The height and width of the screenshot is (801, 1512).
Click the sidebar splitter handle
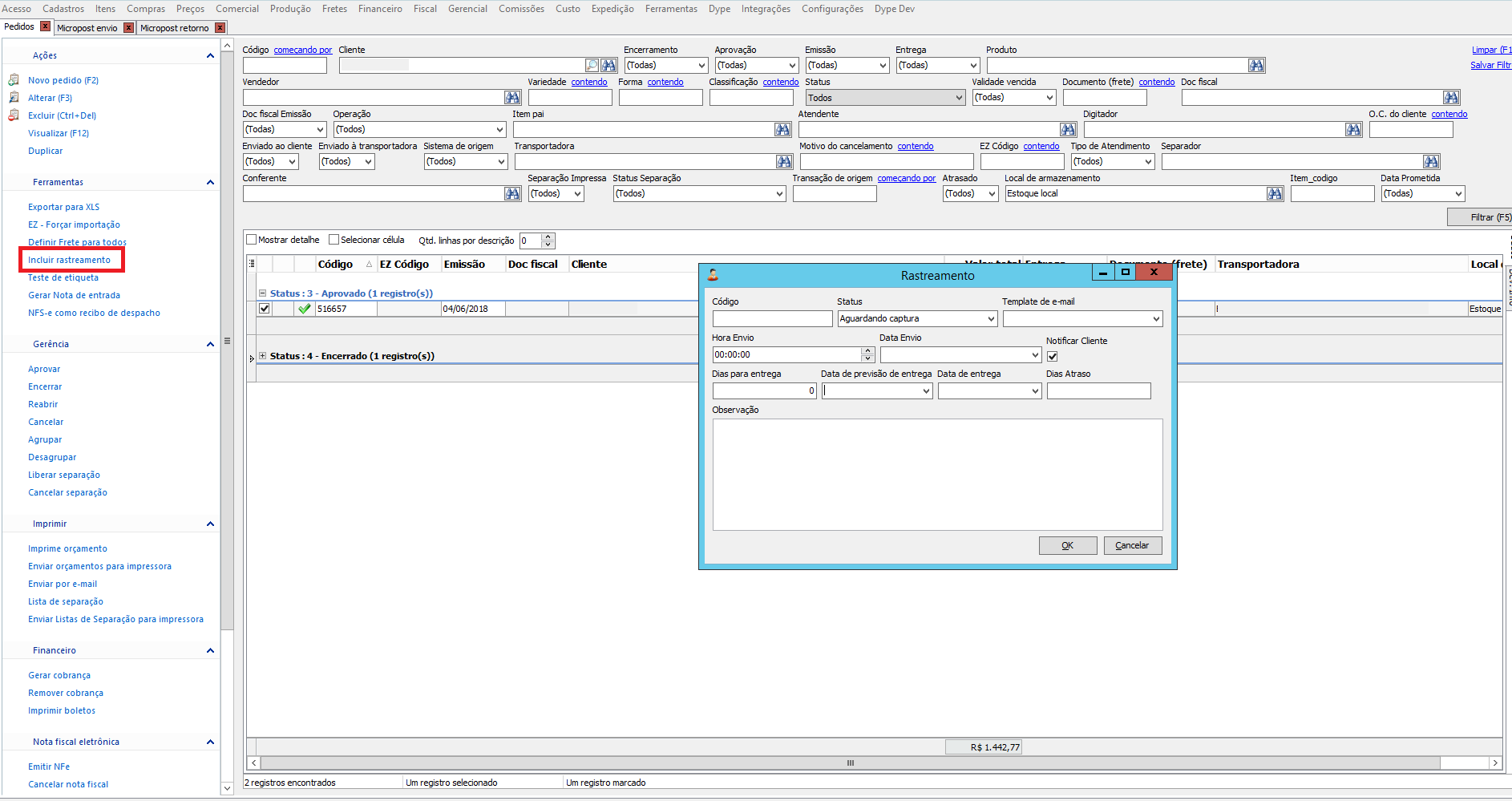[x=228, y=341]
